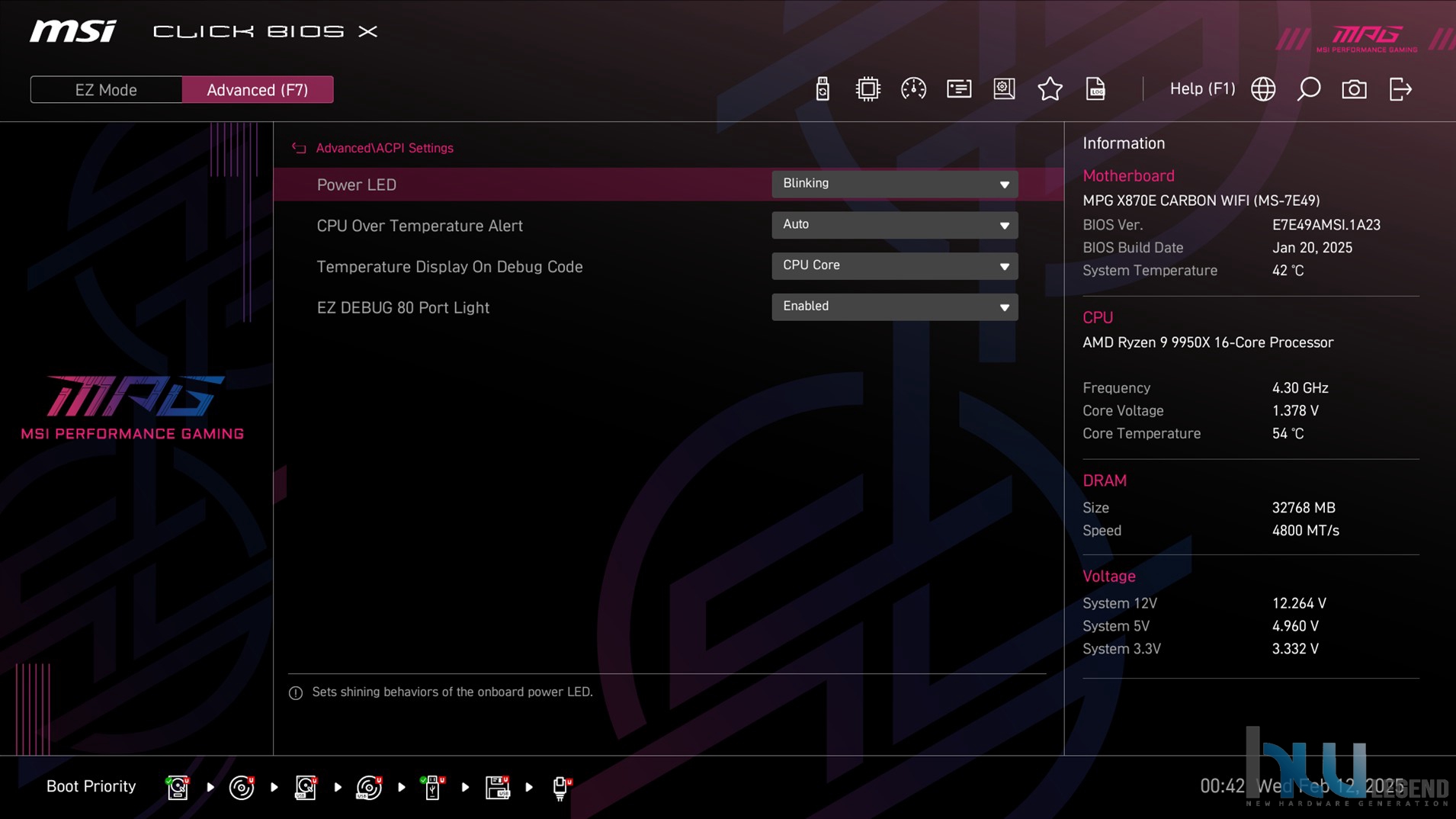Change language with globe icon

tap(1263, 89)
